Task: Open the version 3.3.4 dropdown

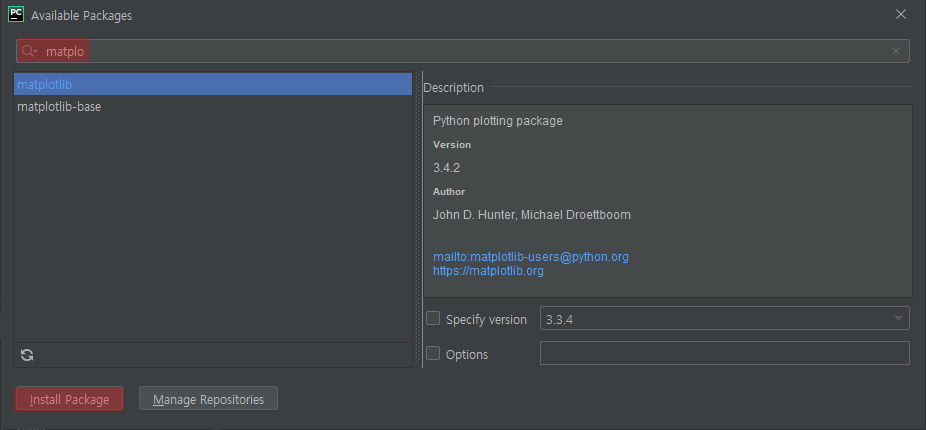Action: coord(725,318)
